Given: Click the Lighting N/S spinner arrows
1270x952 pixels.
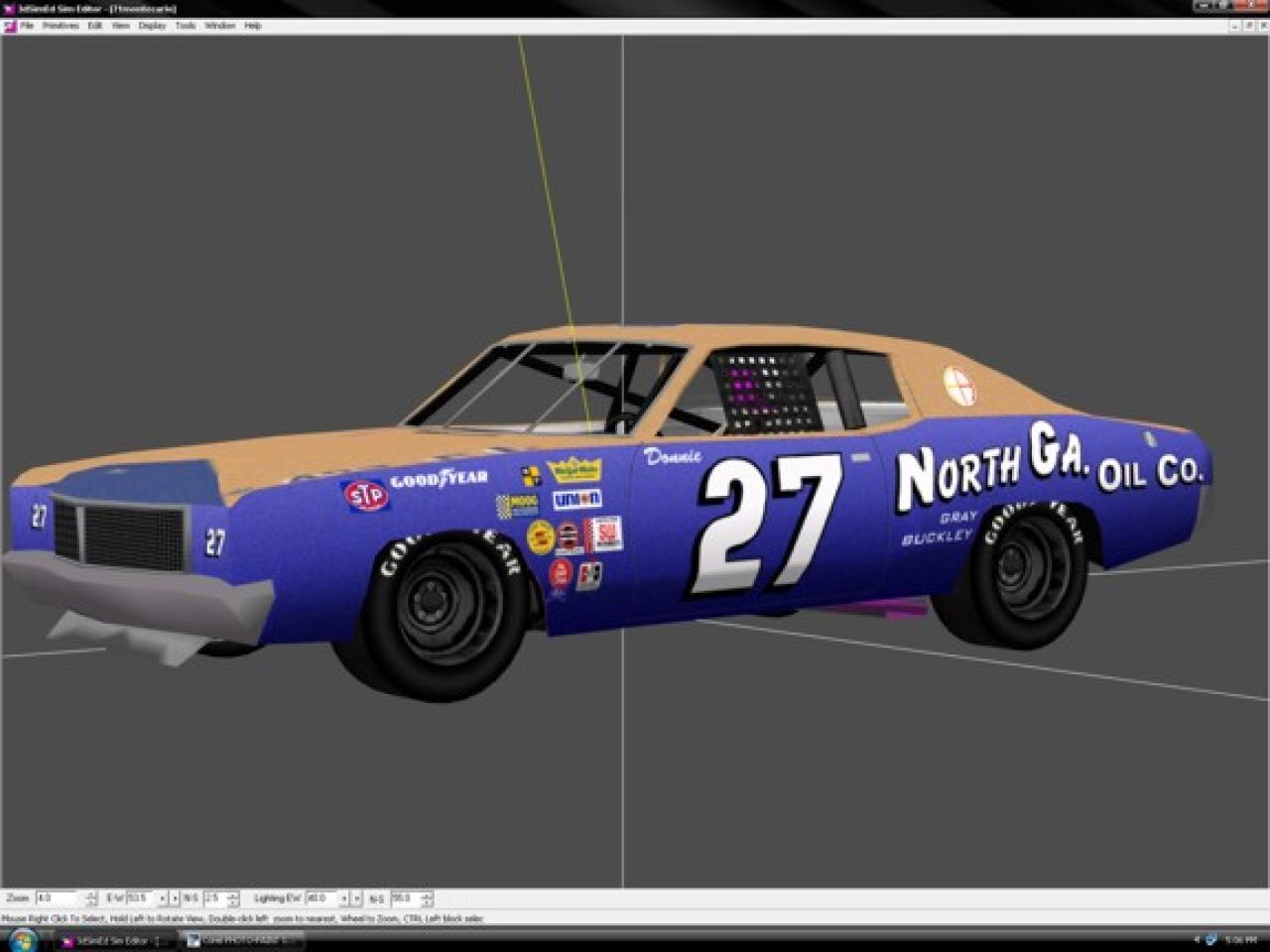Looking at the screenshot, I should click(x=427, y=898).
